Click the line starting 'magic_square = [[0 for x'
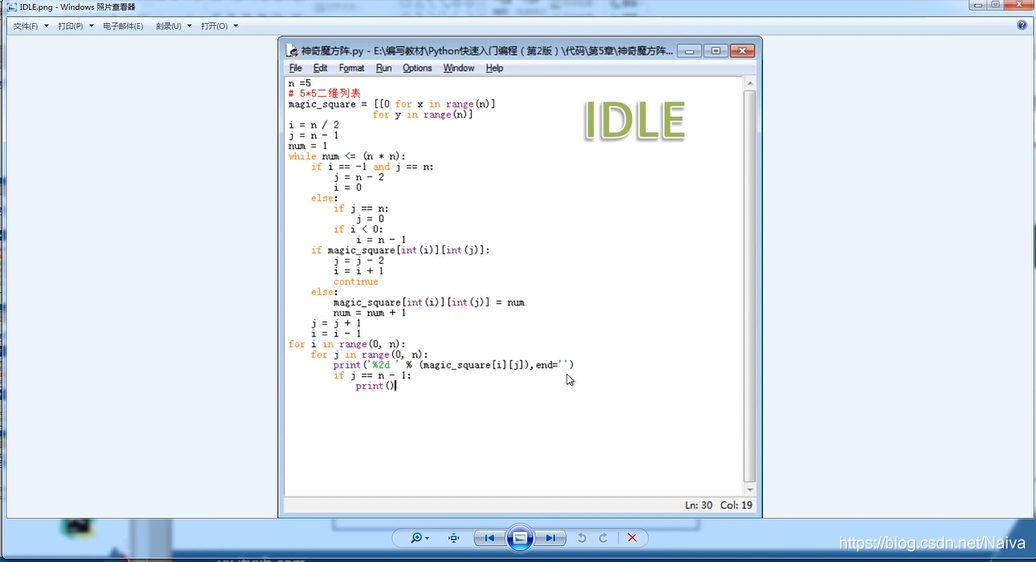1036x562 pixels. click(x=392, y=104)
